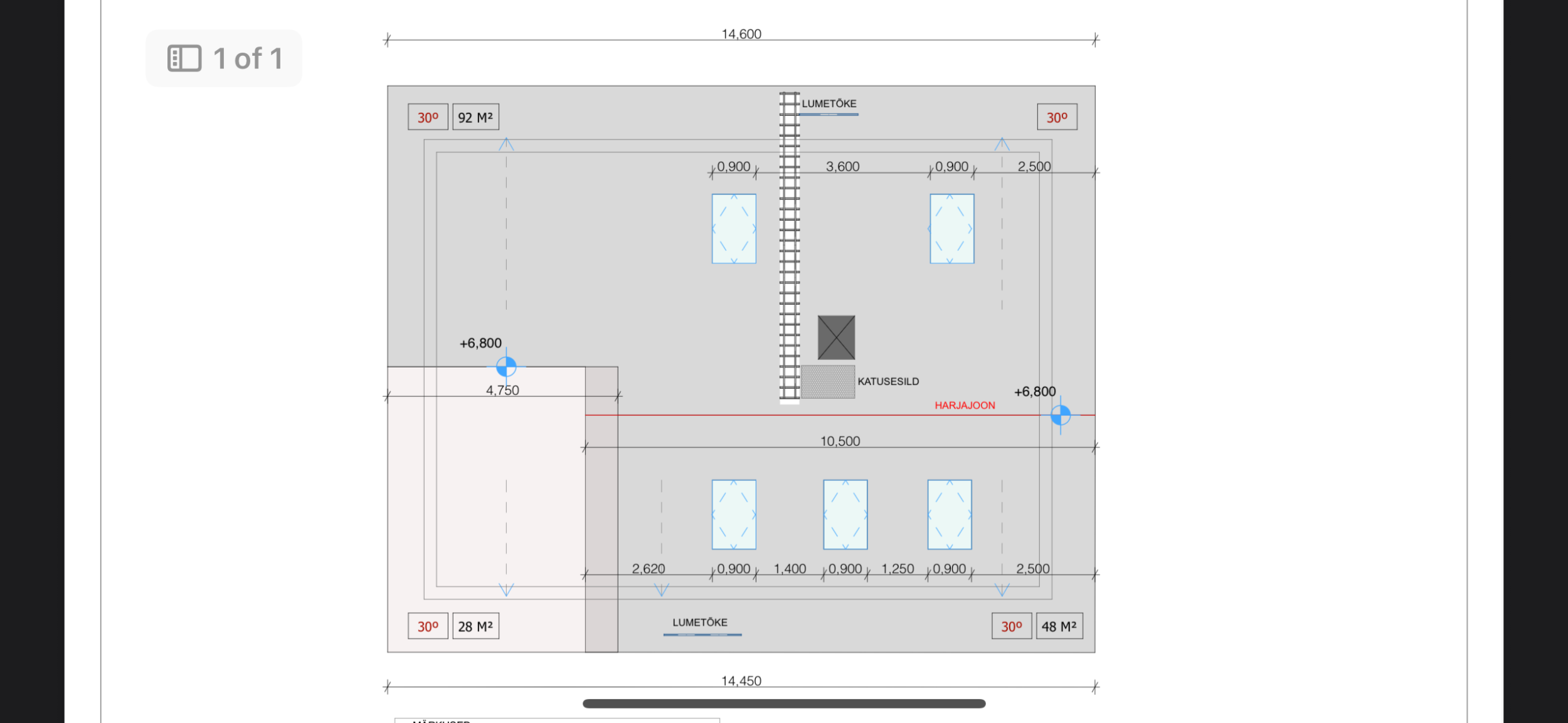Viewport: 1568px width, 723px height.
Task: Click the red HARJAJOON ridge label
Action: (x=965, y=406)
